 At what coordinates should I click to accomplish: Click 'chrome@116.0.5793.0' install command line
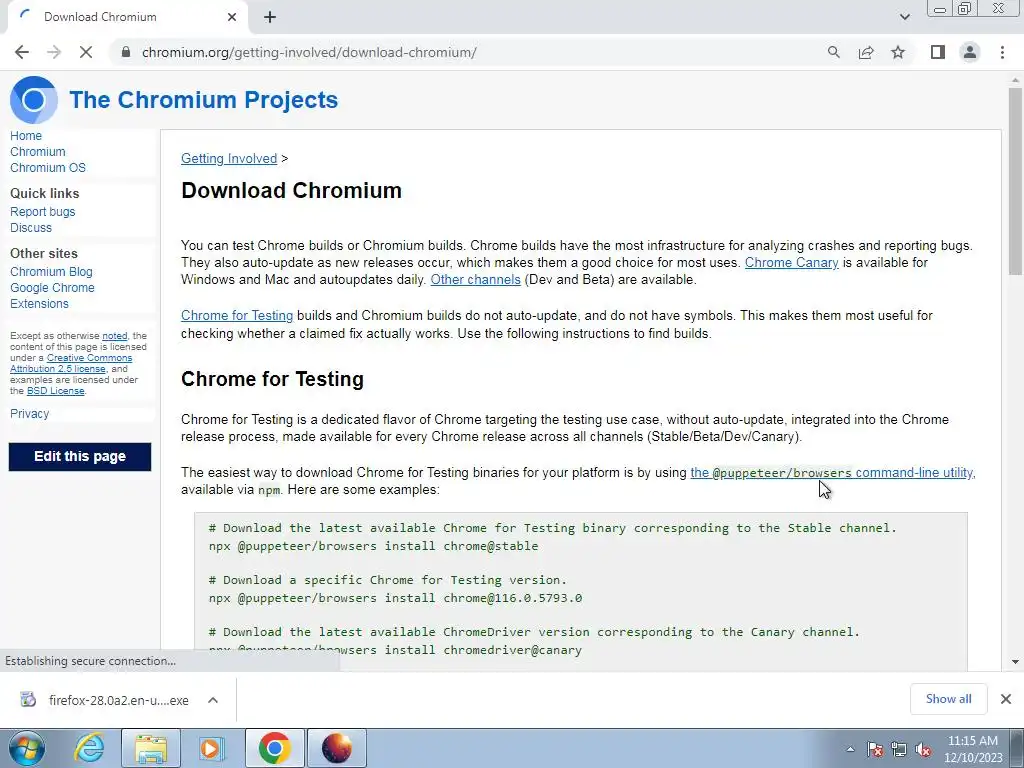(x=395, y=598)
